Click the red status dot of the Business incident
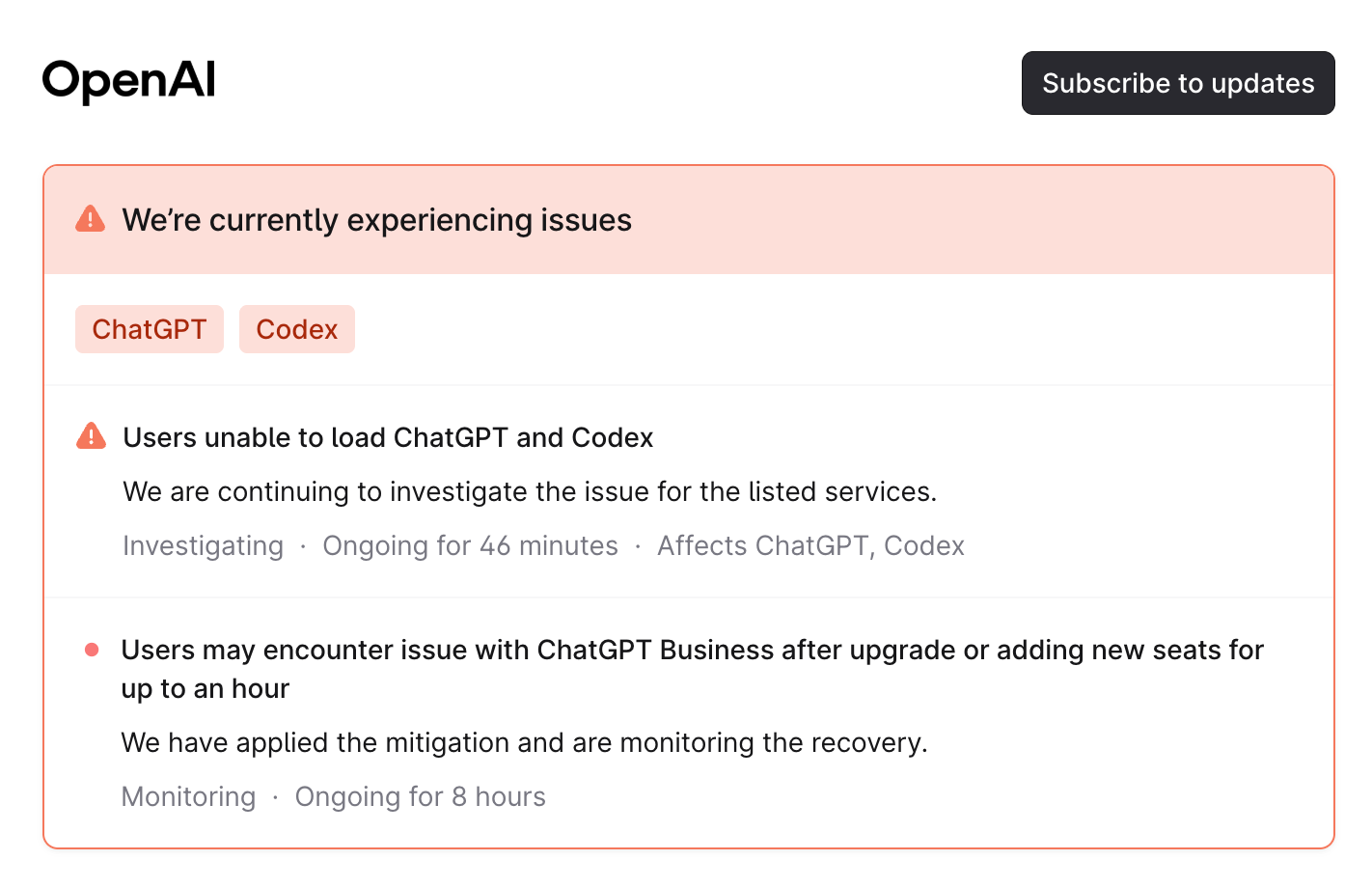The width and height of the screenshot is (1372, 888). point(91,650)
